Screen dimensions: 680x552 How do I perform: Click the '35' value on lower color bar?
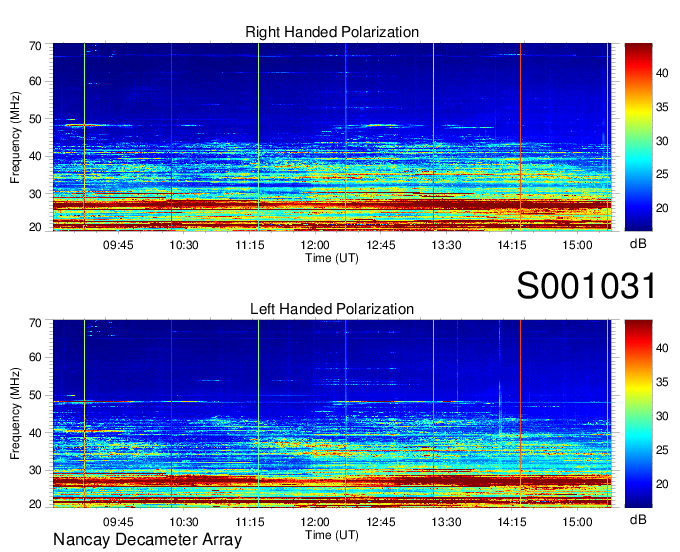pyautogui.click(x=662, y=382)
